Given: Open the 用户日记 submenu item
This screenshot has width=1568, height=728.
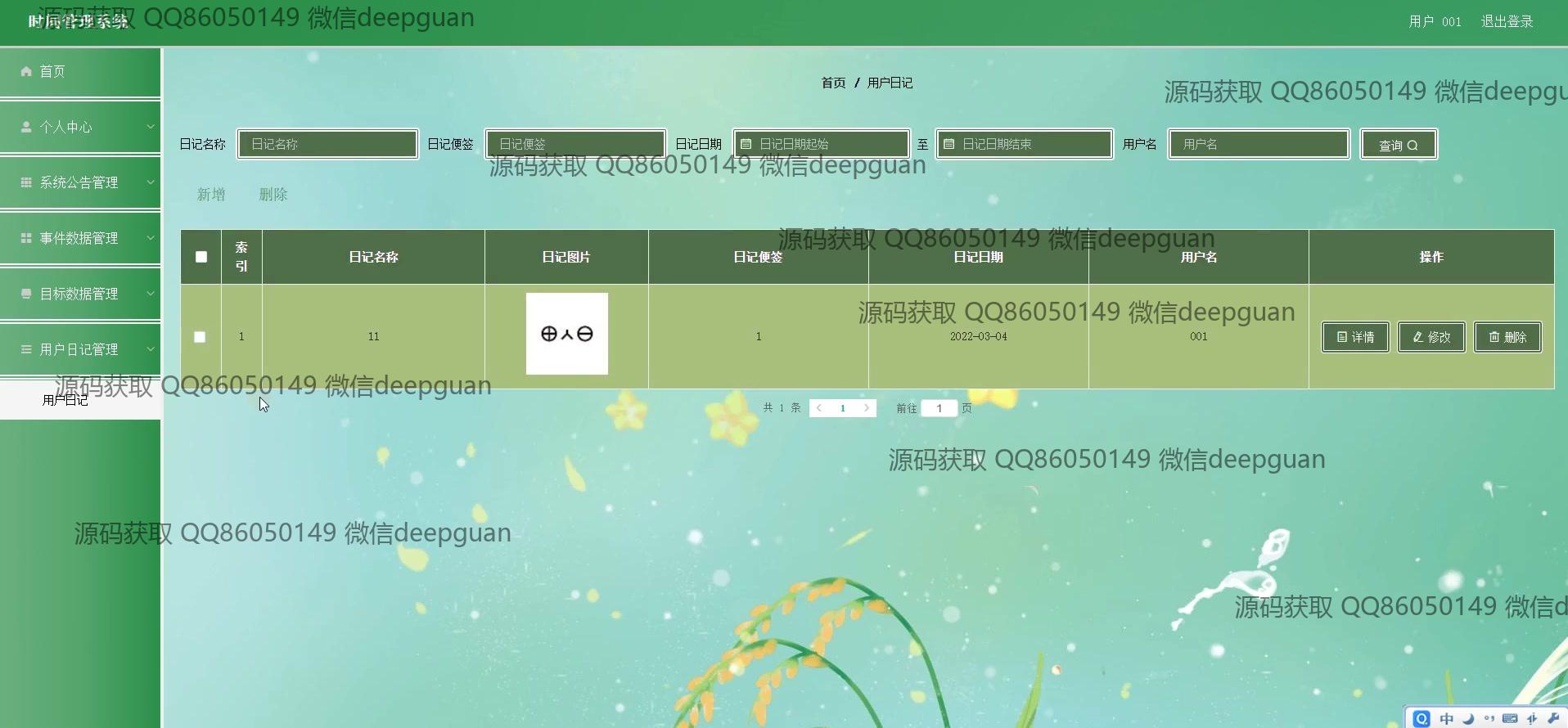Looking at the screenshot, I should coord(65,400).
